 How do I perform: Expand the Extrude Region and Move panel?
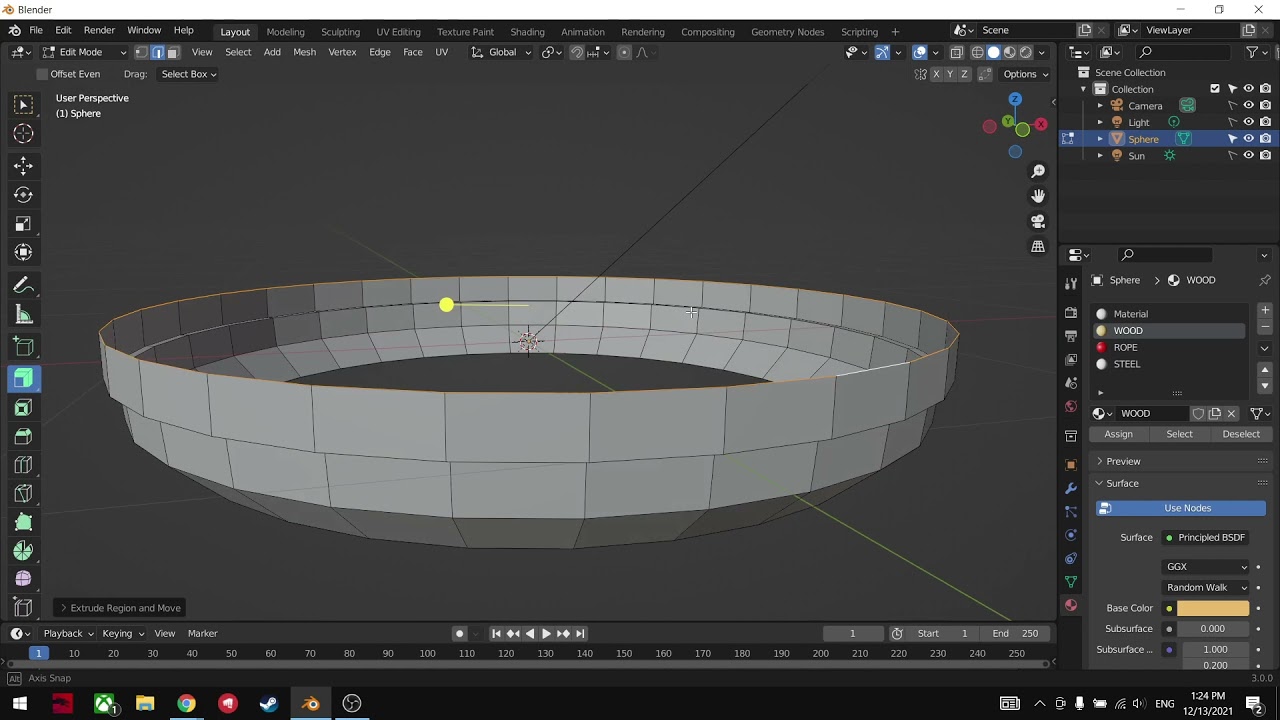(x=120, y=608)
